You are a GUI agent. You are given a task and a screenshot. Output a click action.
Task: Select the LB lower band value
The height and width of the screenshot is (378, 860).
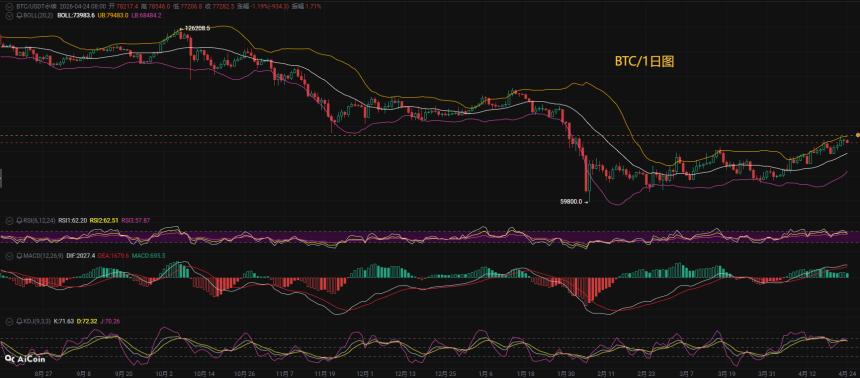(x=146, y=16)
